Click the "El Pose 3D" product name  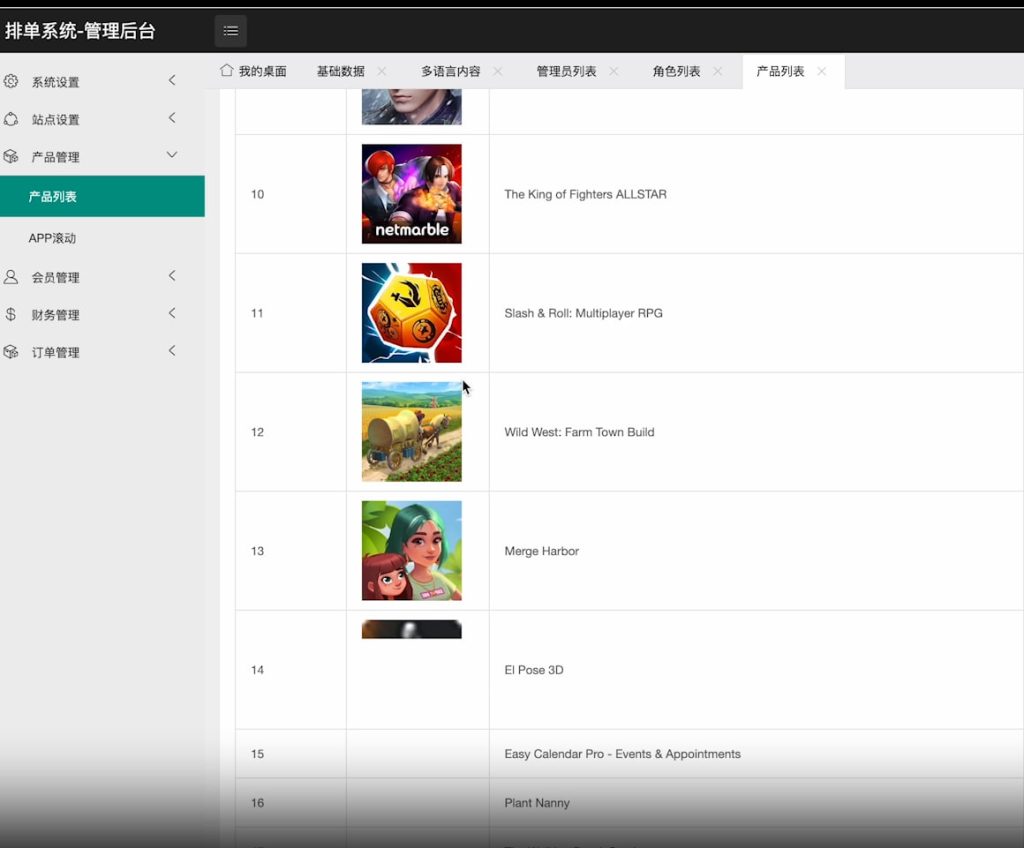[x=534, y=670]
